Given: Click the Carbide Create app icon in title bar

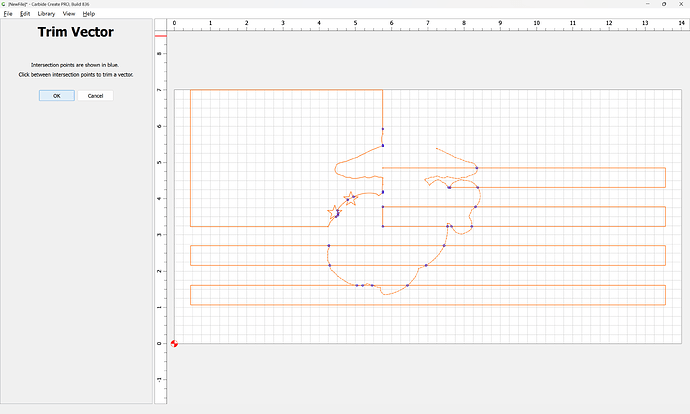Looking at the screenshot, I should (4, 4).
